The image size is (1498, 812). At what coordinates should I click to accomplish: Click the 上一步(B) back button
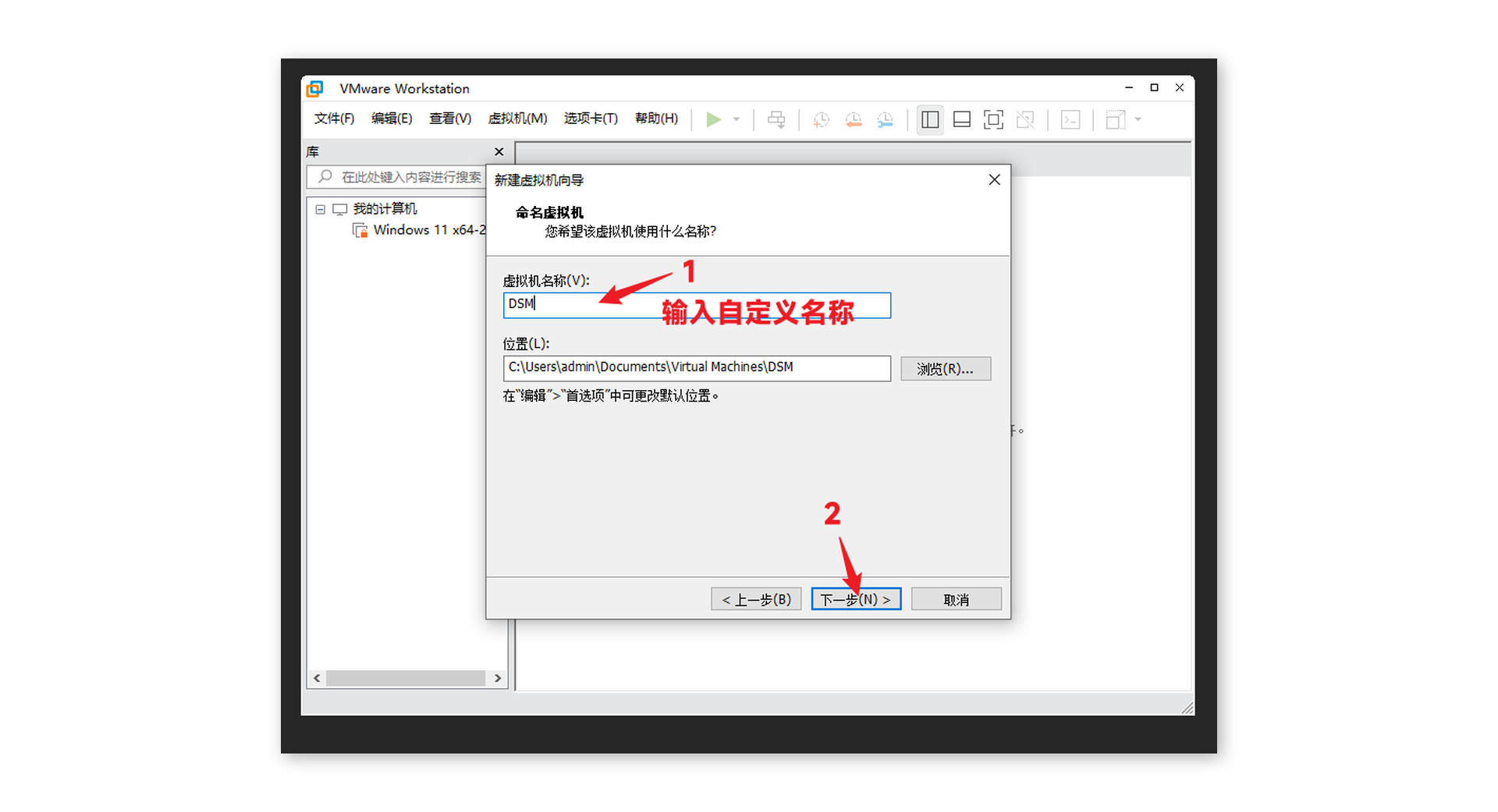pyautogui.click(x=756, y=599)
